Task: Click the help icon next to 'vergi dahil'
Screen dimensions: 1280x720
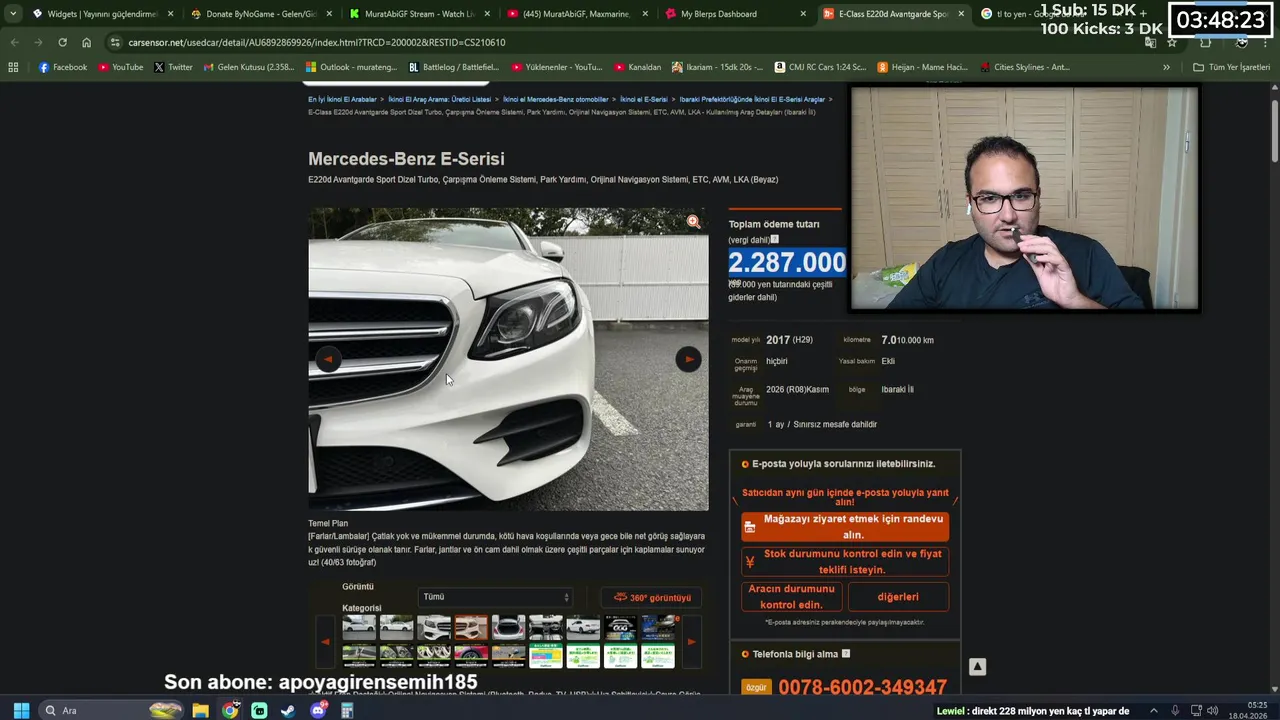Action: point(774,239)
